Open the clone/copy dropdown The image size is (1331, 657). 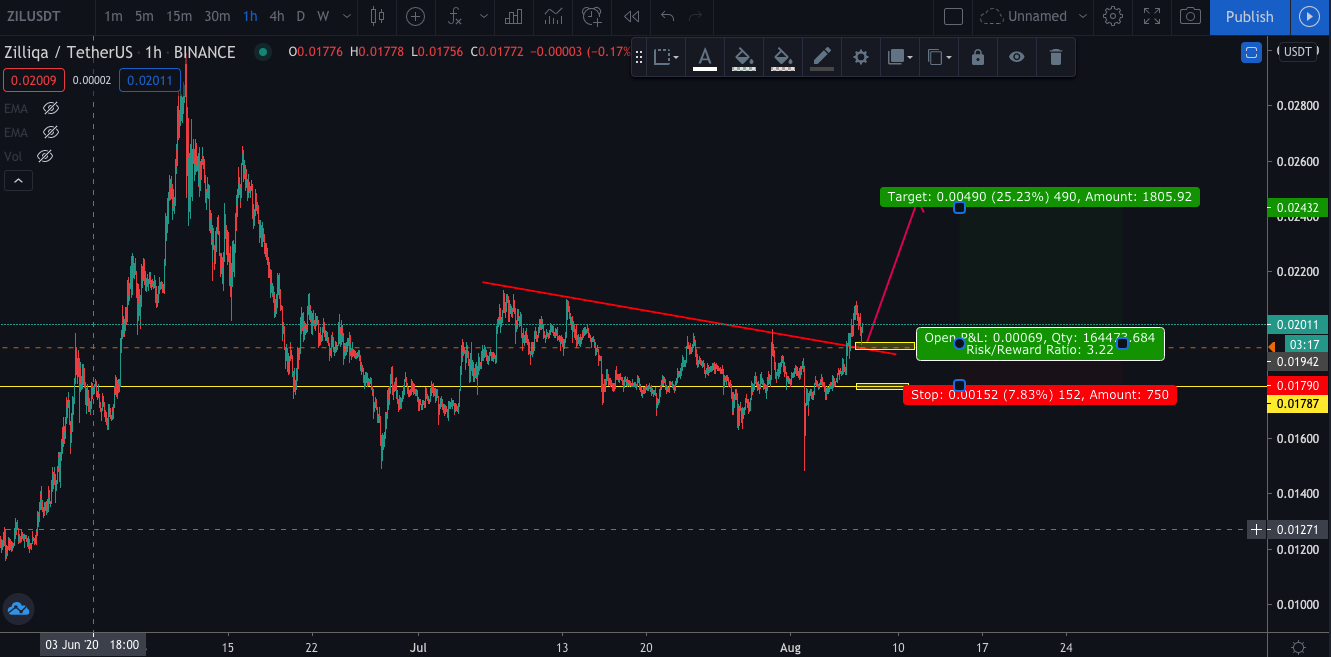939,57
